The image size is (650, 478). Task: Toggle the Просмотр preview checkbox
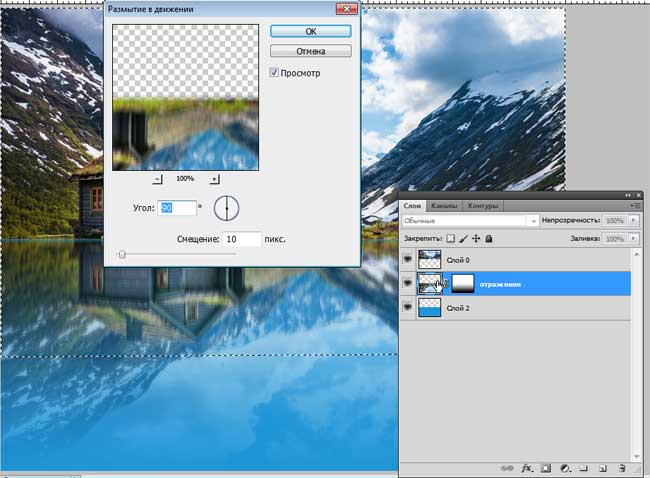(274, 73)
